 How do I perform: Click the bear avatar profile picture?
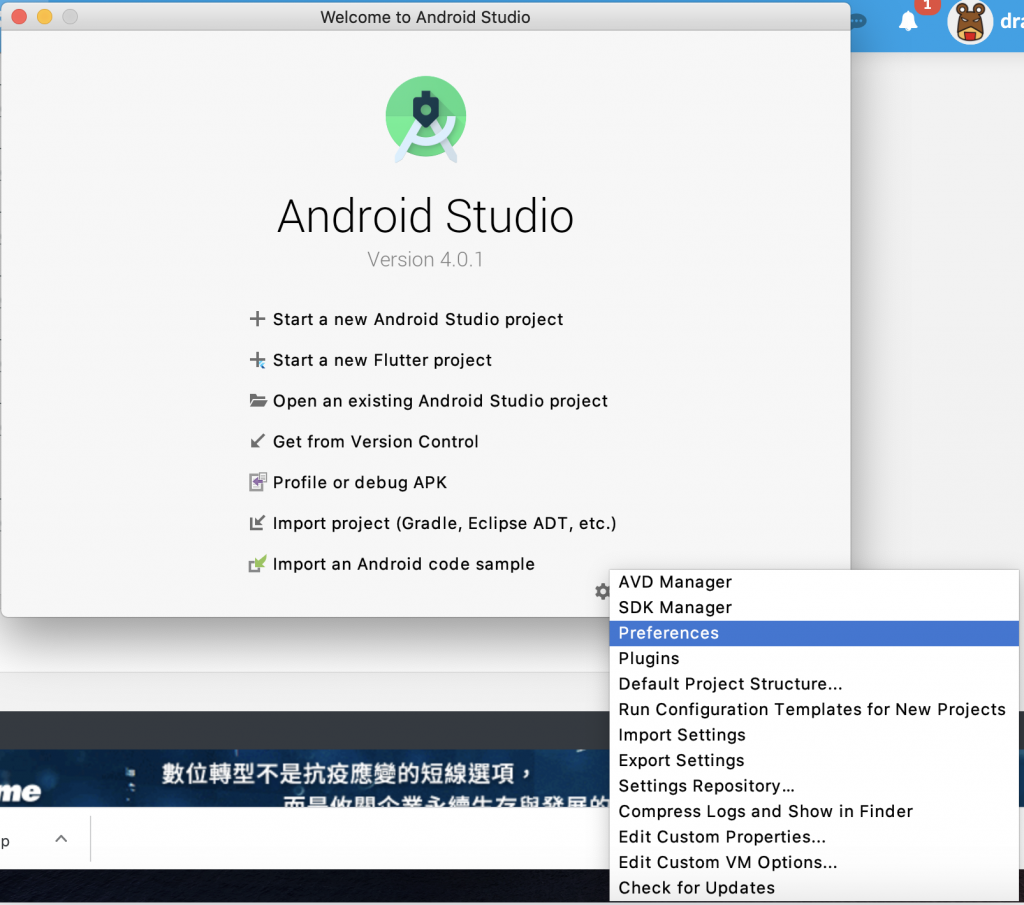pos(970,22)
